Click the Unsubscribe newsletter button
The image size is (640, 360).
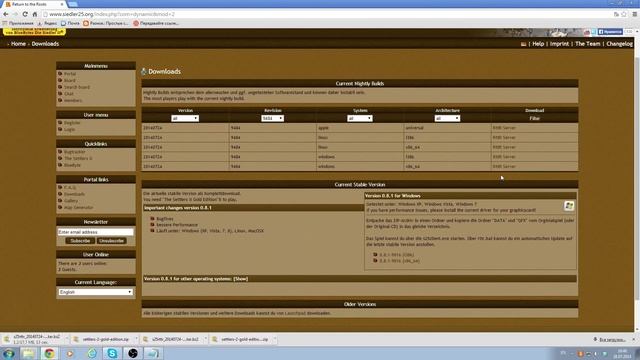click(111, 241)
